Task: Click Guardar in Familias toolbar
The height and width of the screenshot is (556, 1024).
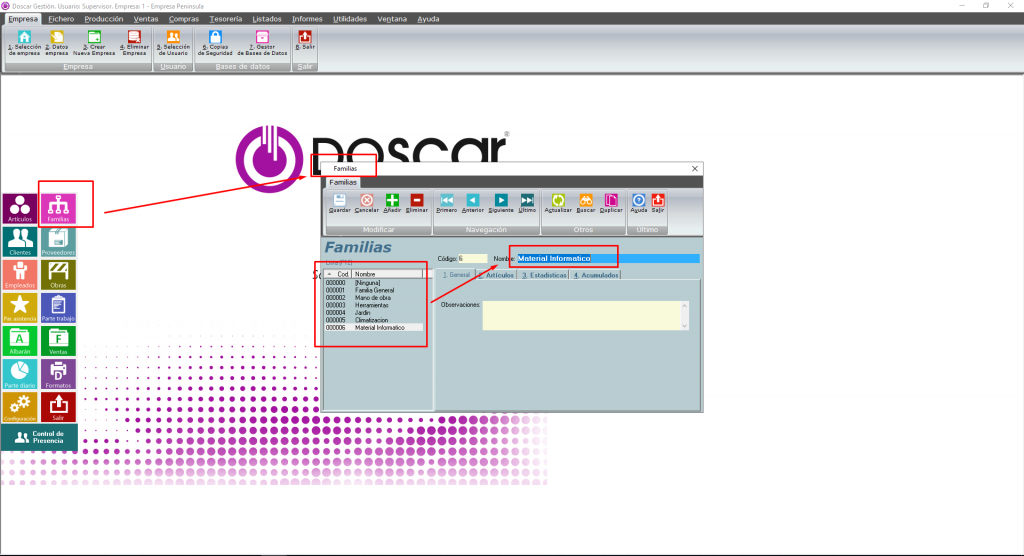Action: (339, 203)
